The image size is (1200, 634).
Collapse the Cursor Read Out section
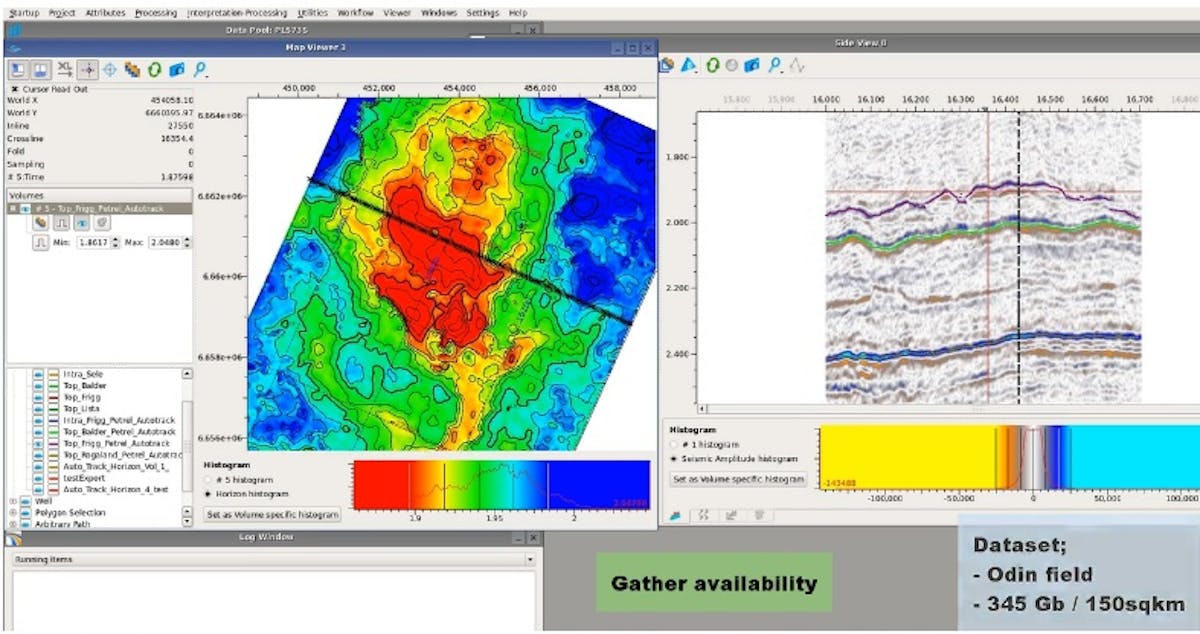click(16, 88)
